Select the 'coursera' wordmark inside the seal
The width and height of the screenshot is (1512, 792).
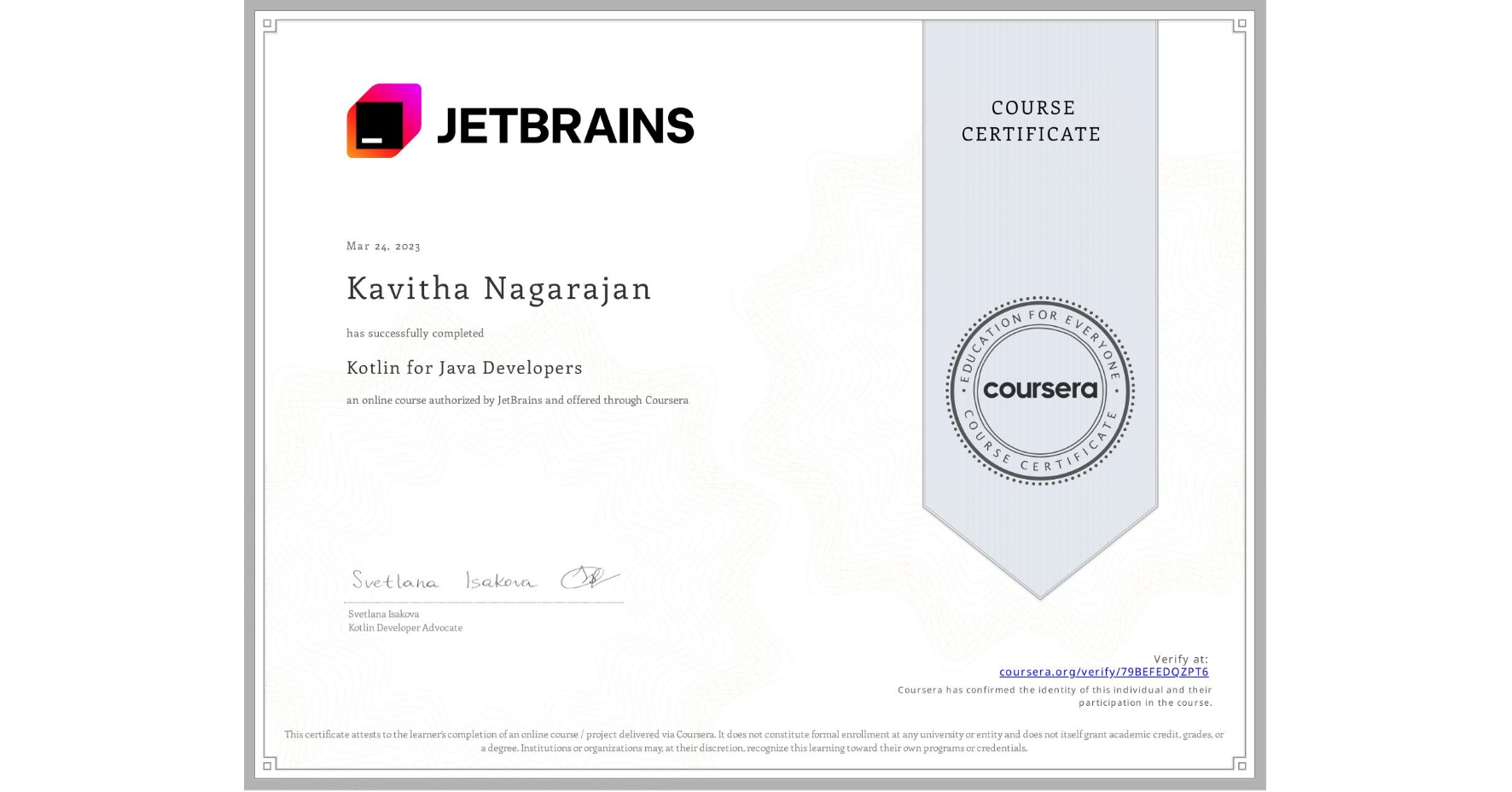[1039, 389]
